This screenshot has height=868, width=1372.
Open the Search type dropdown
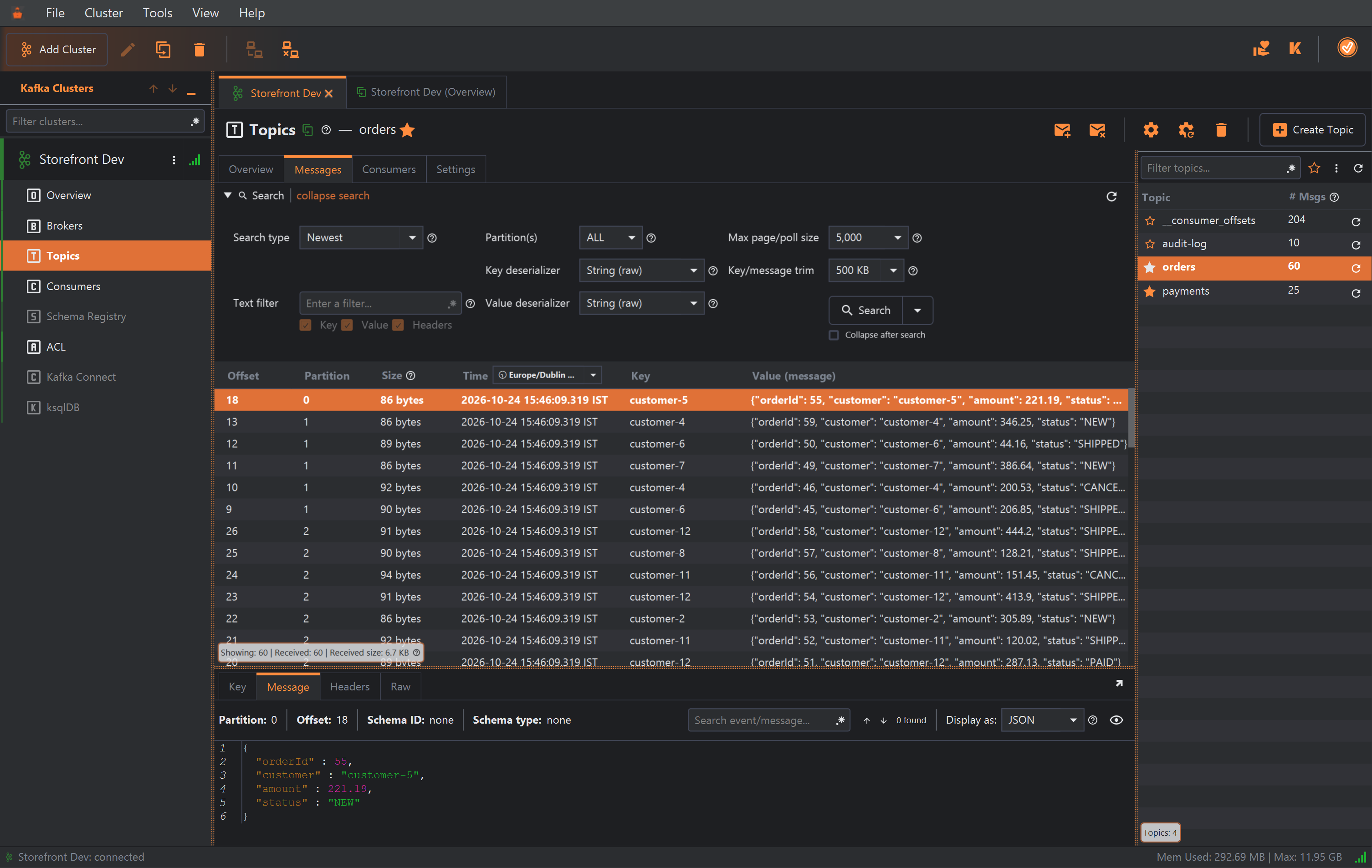tap(361, 238)
